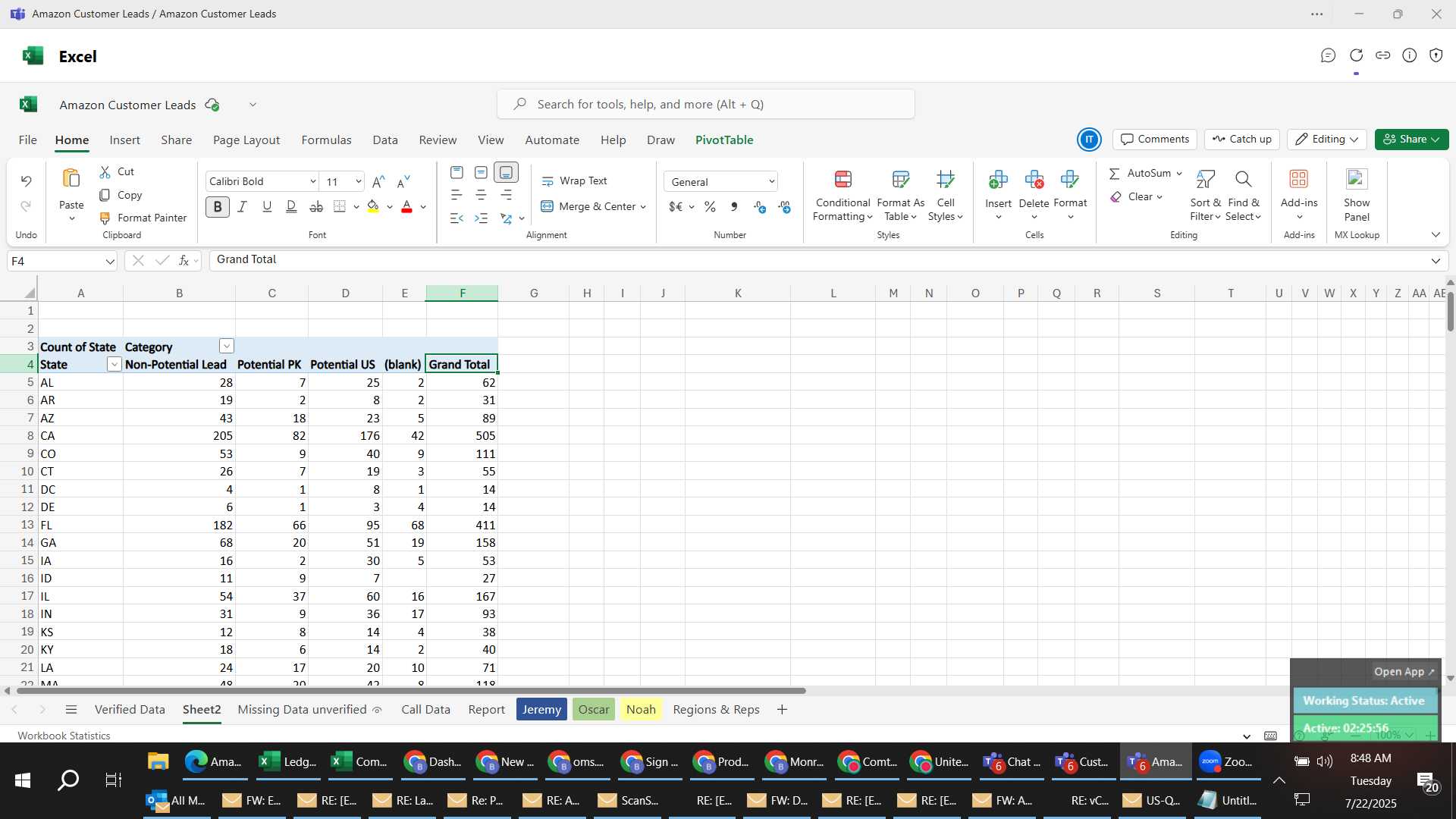Open the Insert ribbon tab

pyautogui.click(x=124, y=140)
